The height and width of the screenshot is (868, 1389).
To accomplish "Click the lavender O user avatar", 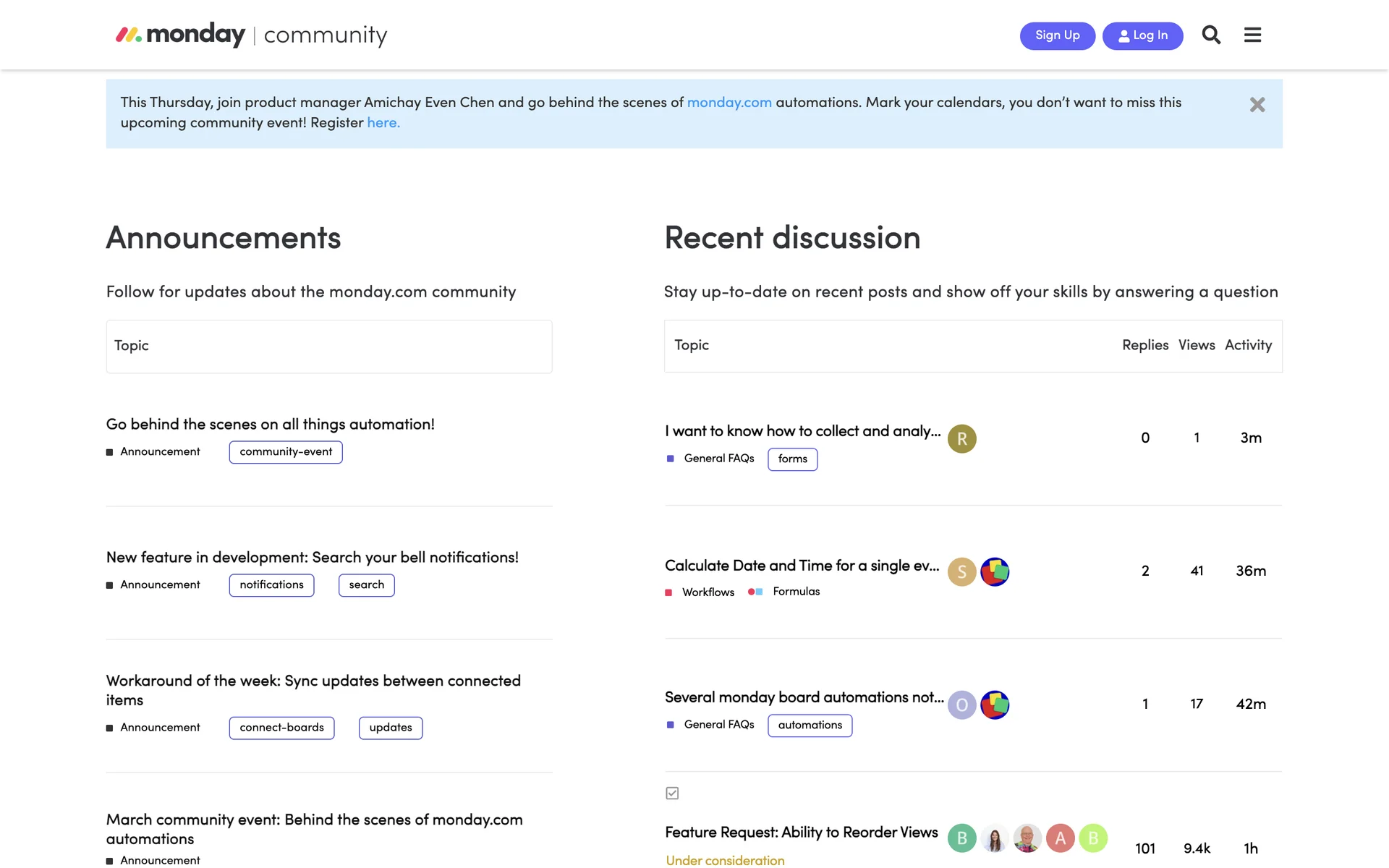I will [x=961, y=705].
